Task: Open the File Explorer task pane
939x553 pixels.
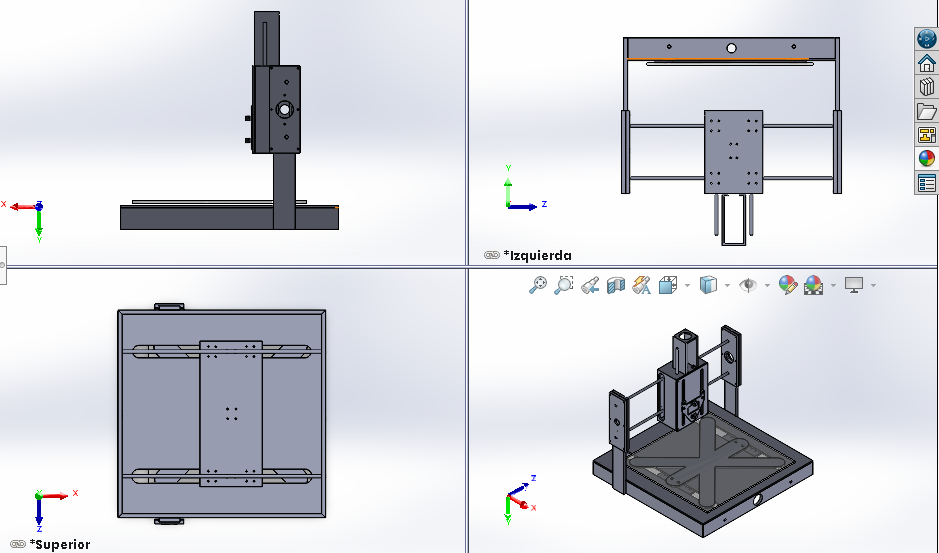Action: coord(927,111)
